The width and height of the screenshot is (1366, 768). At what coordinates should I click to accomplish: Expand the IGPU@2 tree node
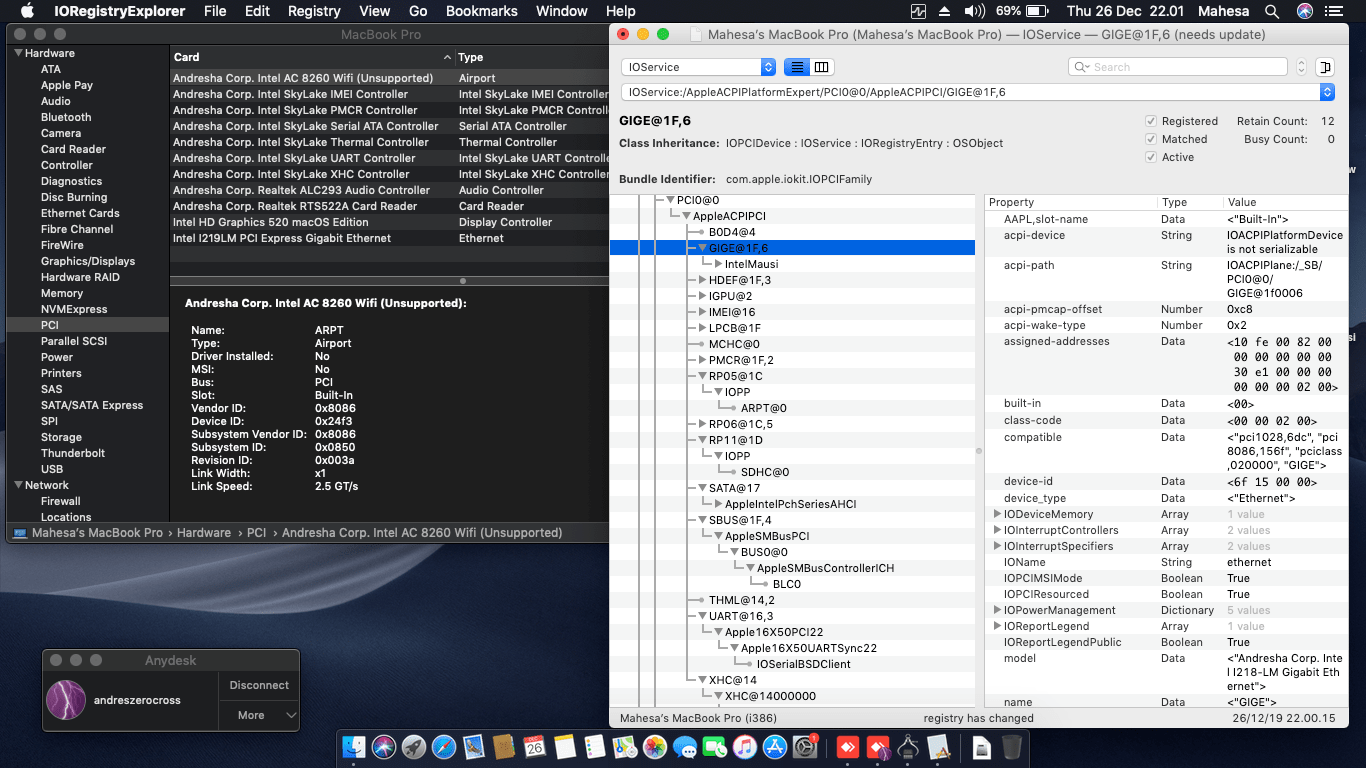pos(702,296)
